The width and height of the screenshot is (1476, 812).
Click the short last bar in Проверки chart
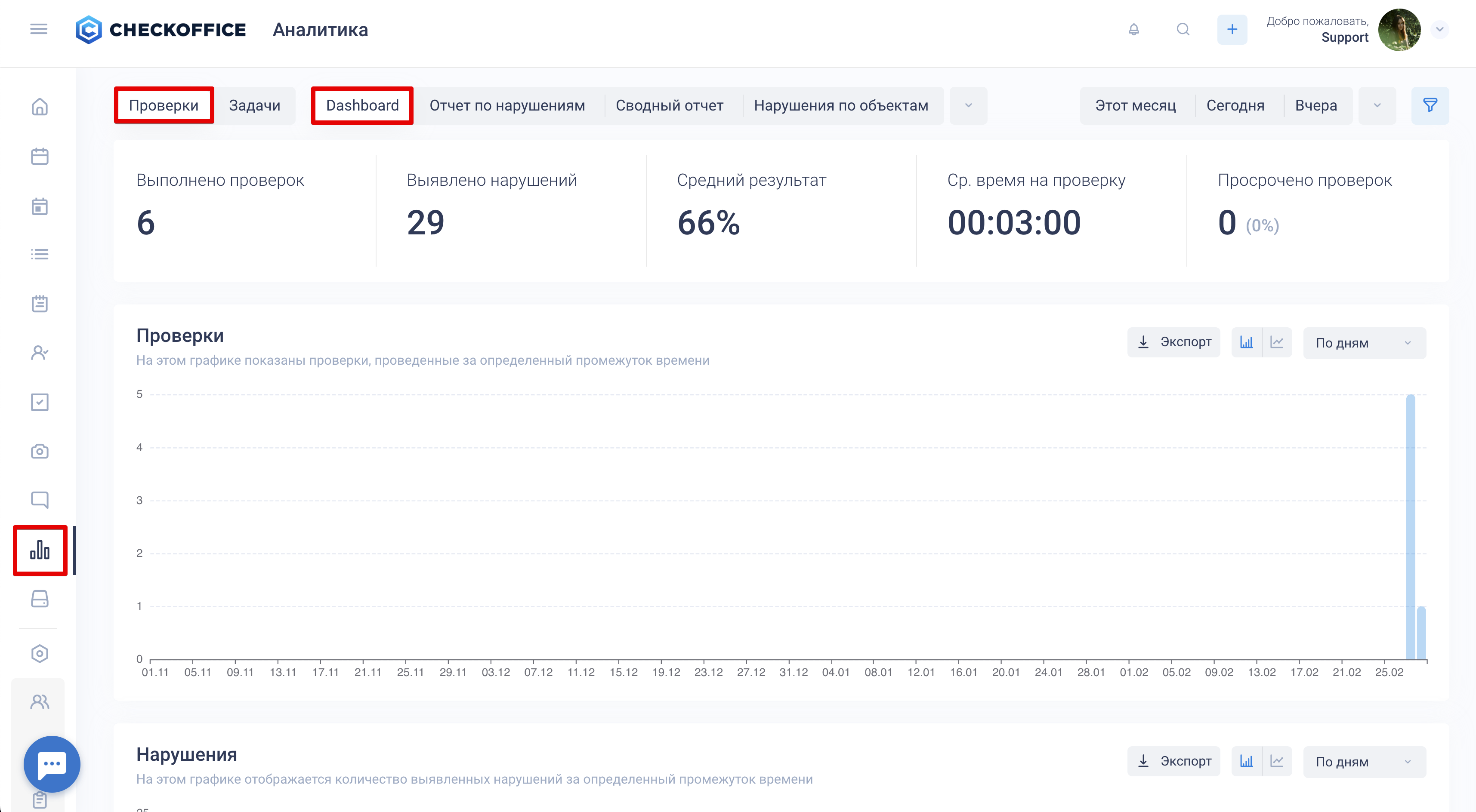click(x=1421, y=633)
